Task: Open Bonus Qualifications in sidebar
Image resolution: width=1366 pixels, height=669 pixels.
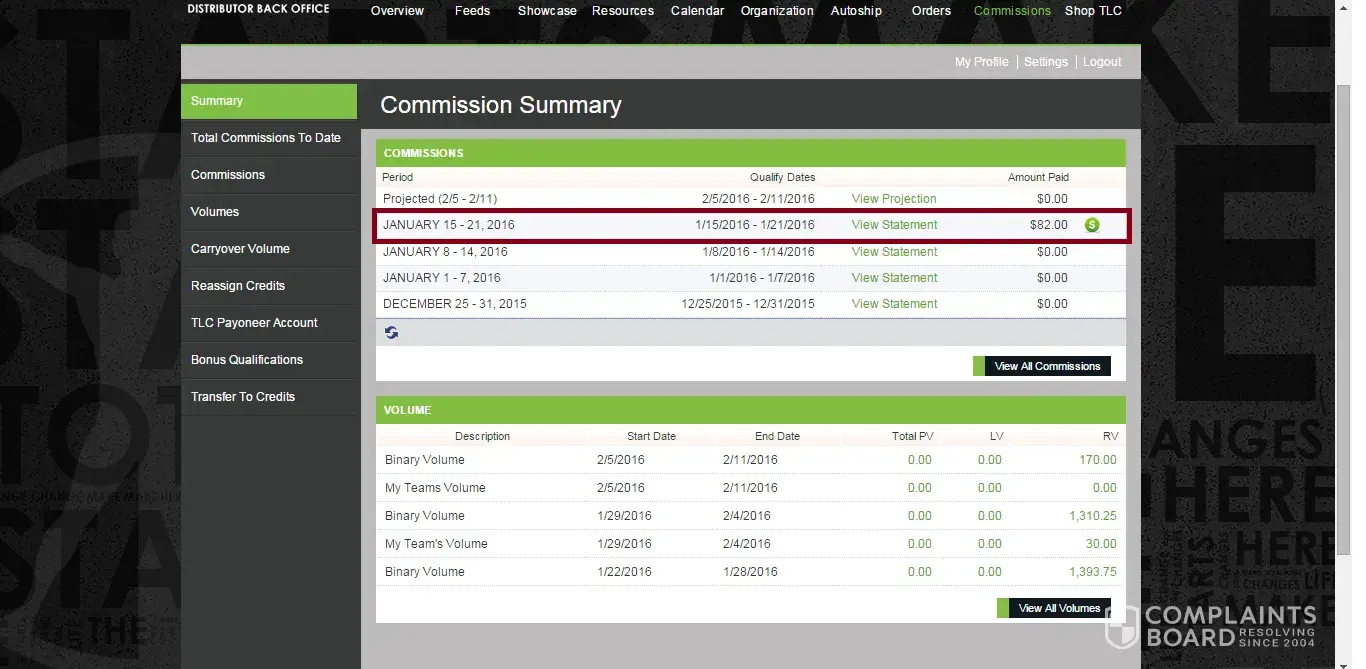Action: pyautogui.click(x=247, y=360)
